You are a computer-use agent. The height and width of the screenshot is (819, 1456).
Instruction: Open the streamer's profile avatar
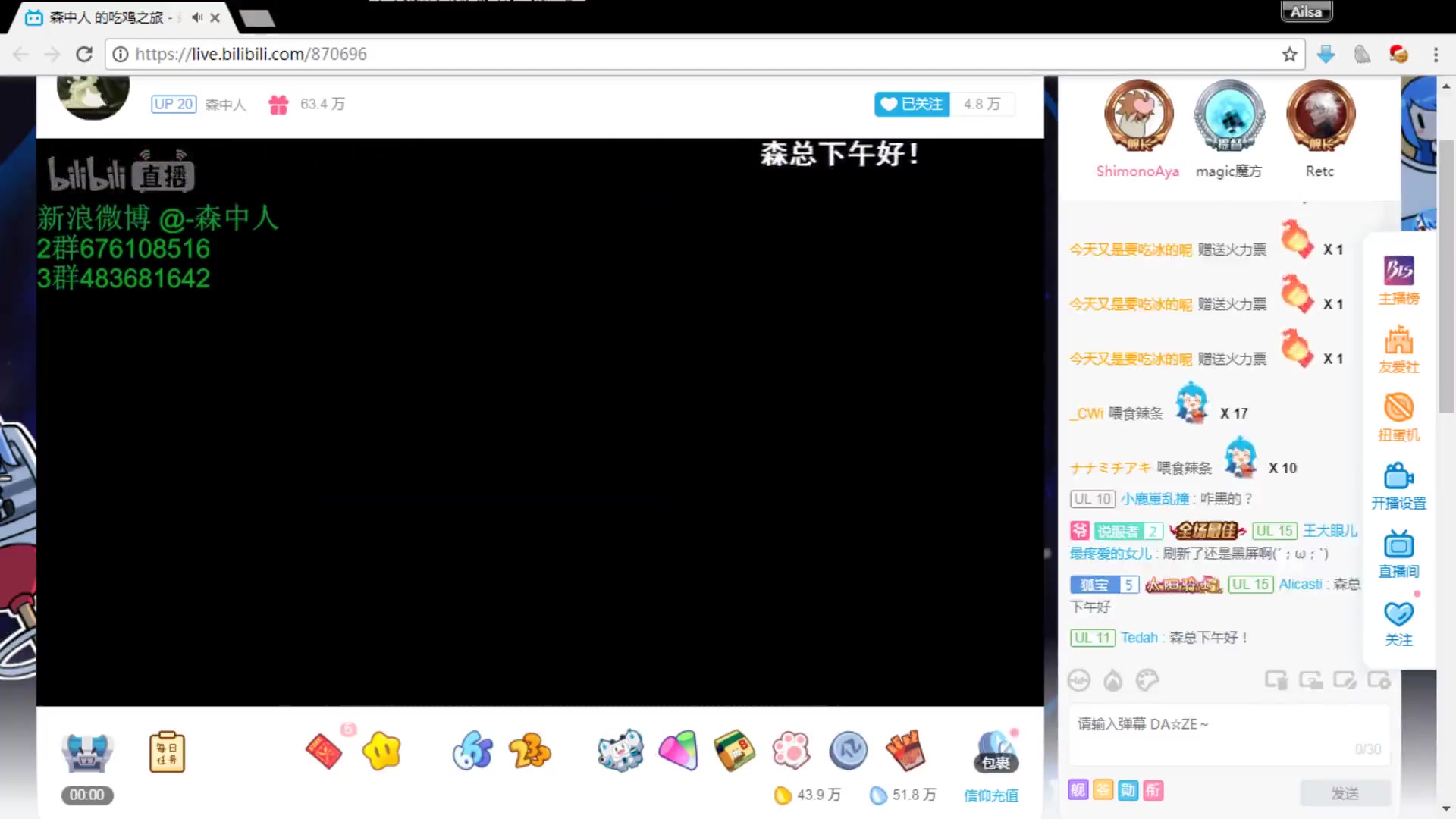click(x=93, y=97)
